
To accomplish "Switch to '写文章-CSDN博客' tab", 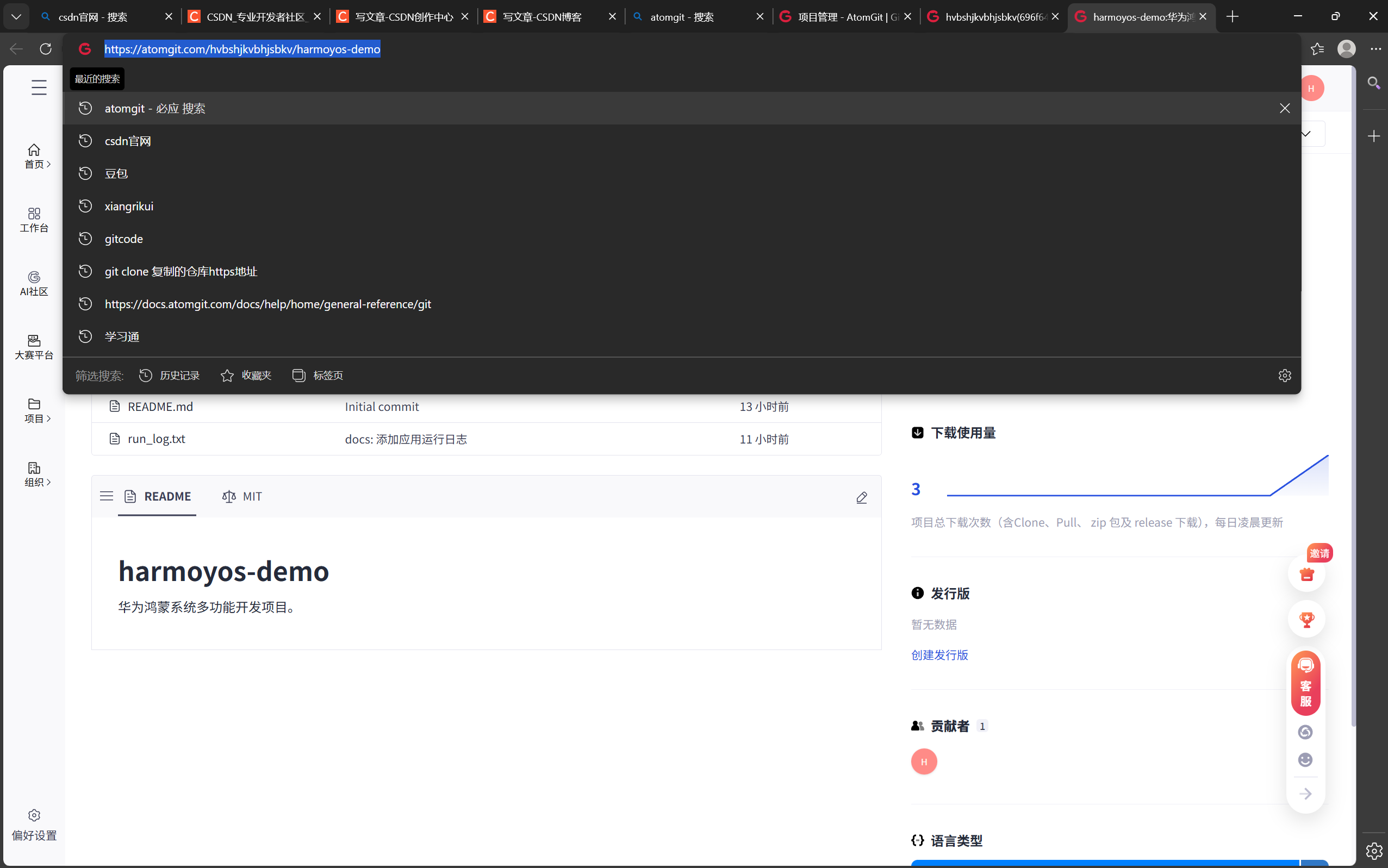I will point(550,17).
